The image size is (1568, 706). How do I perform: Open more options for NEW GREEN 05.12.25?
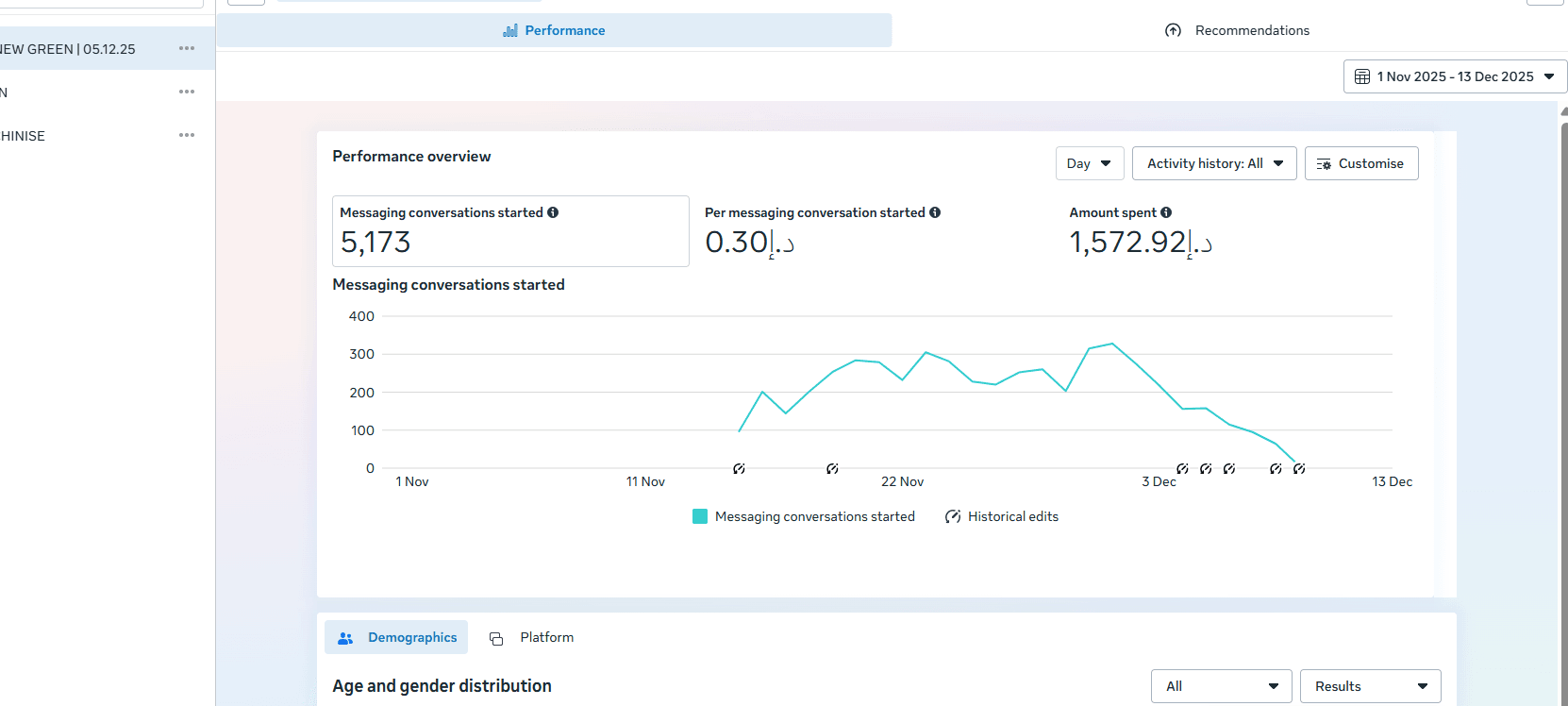tap(187, 48)
